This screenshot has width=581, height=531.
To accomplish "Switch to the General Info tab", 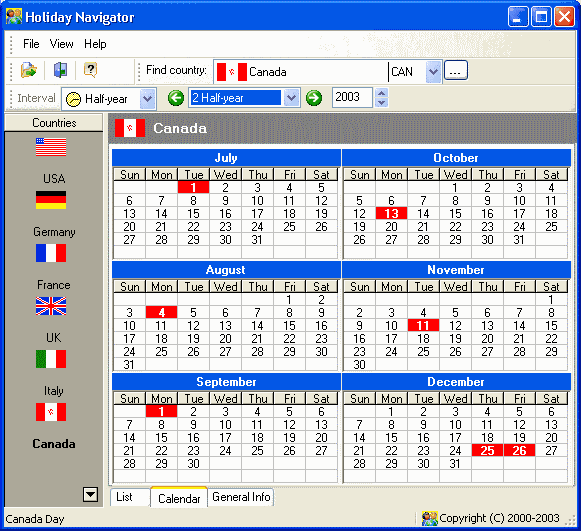I will click(x=241, y=497).
